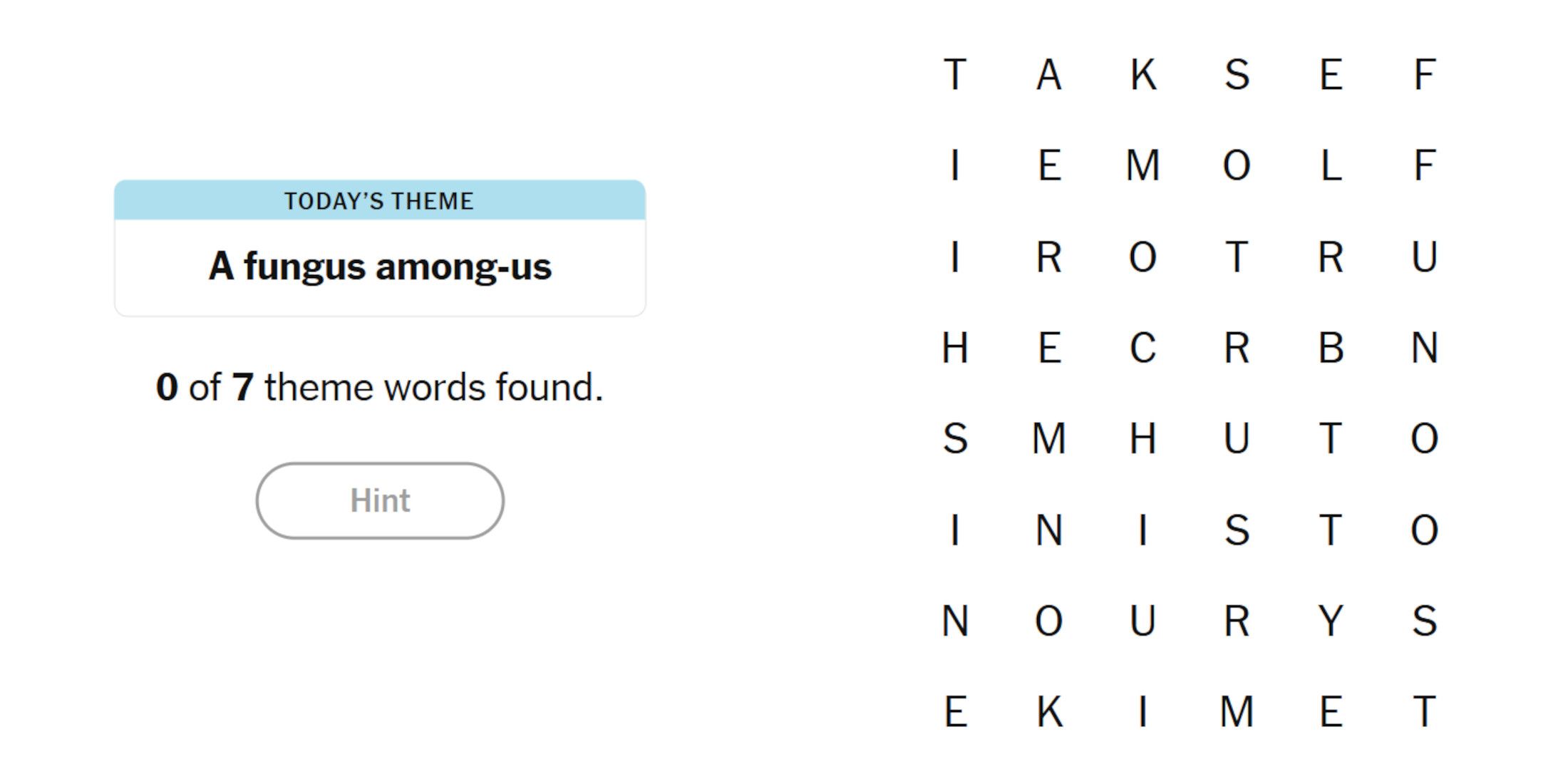
Task: Select the N right of letter B
Action: pyautogui.click(x=1424, y=349)
